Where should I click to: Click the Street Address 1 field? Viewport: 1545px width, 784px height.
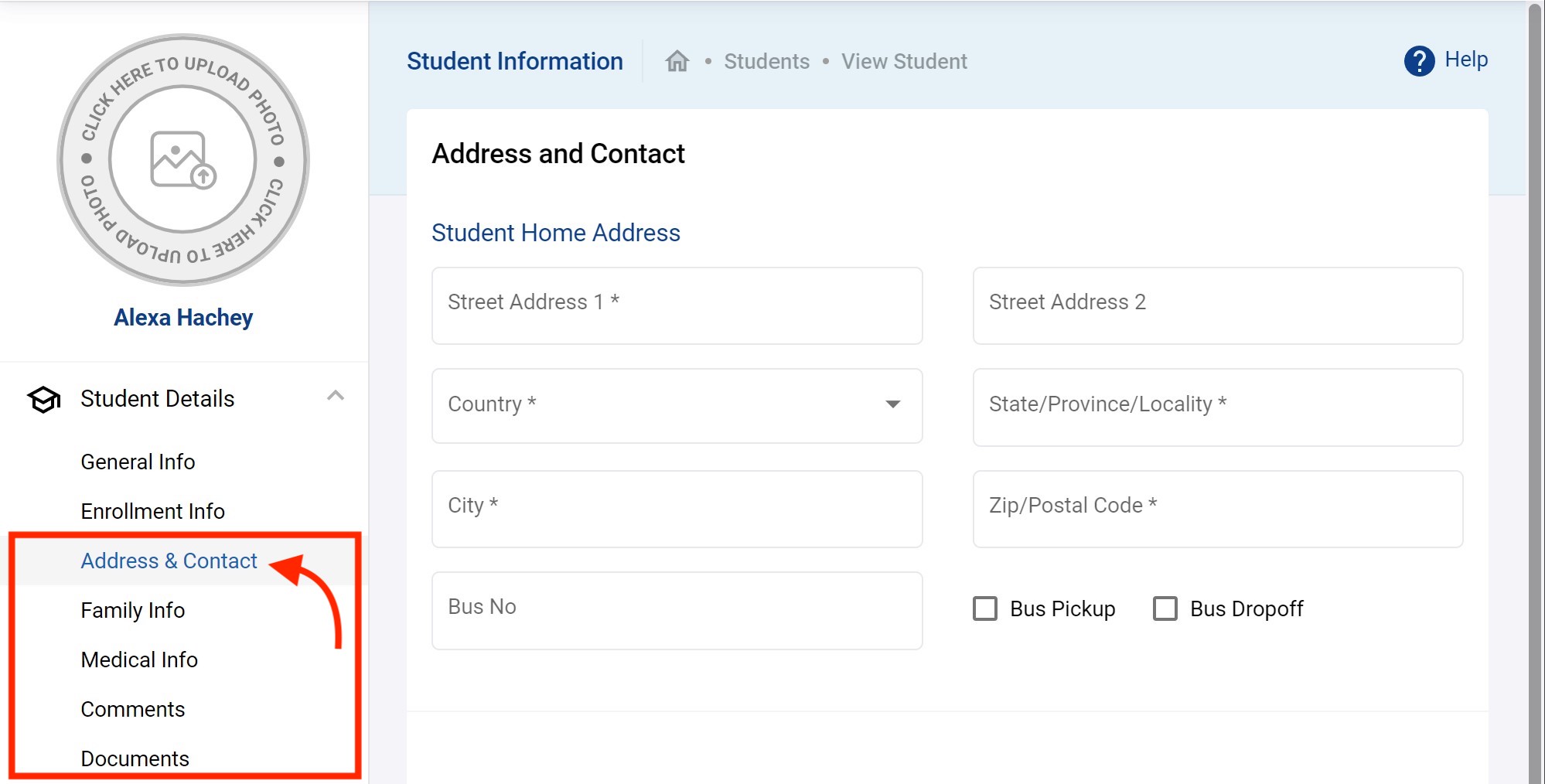pos(677,305)
